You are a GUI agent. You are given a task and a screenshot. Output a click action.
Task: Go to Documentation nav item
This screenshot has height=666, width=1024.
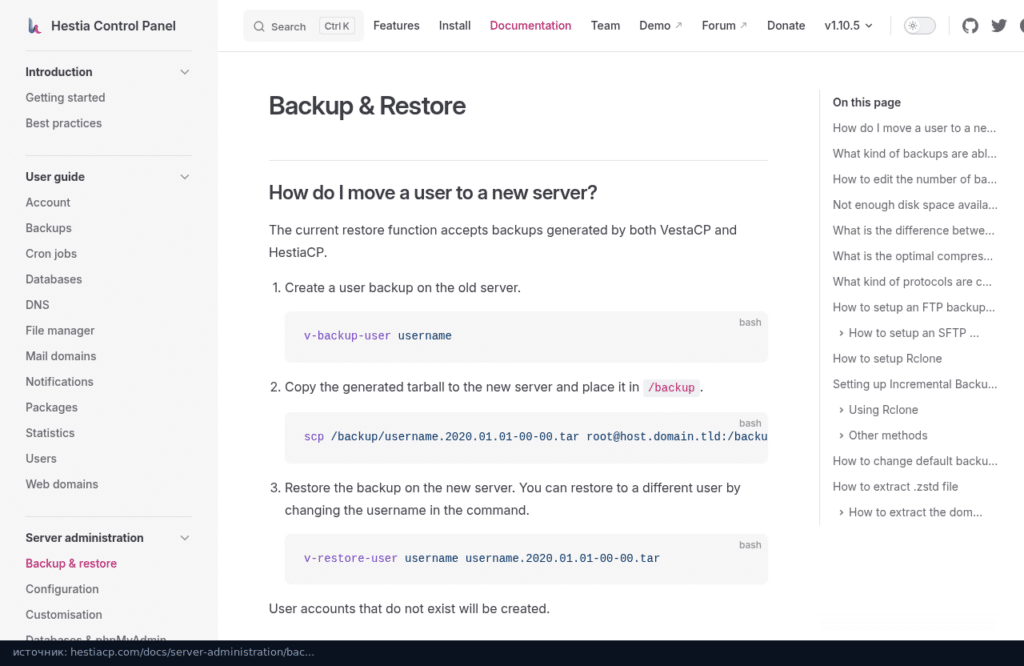pos(530,25)
